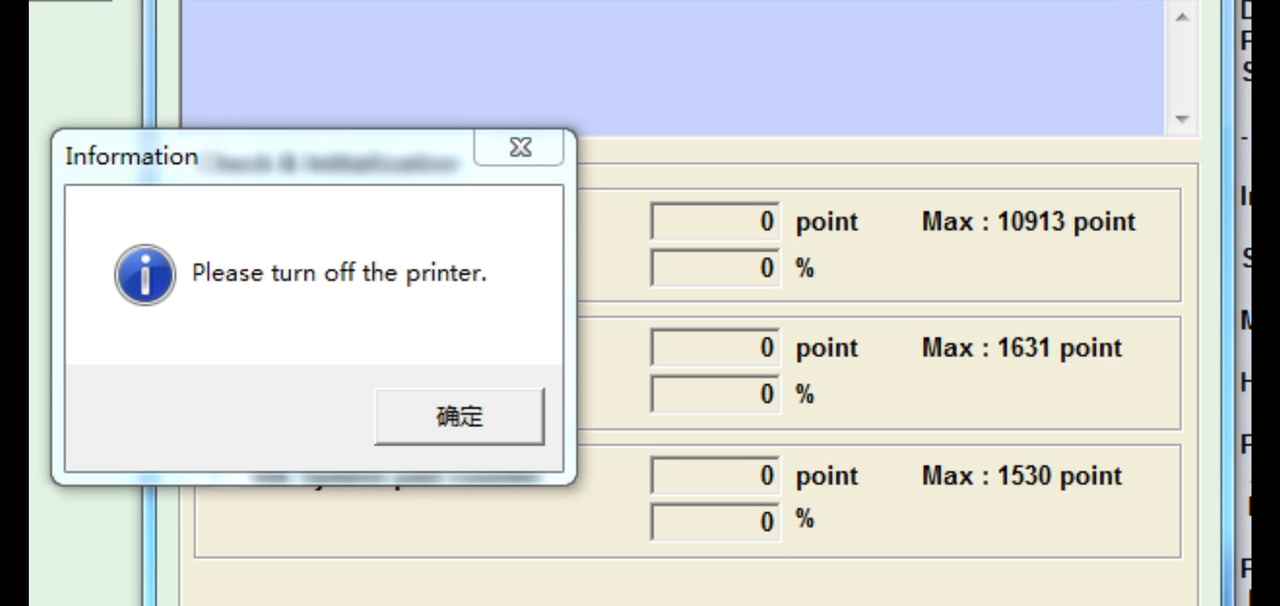
Task: Click the 确定 confirmation button
Action: [459, 417]
